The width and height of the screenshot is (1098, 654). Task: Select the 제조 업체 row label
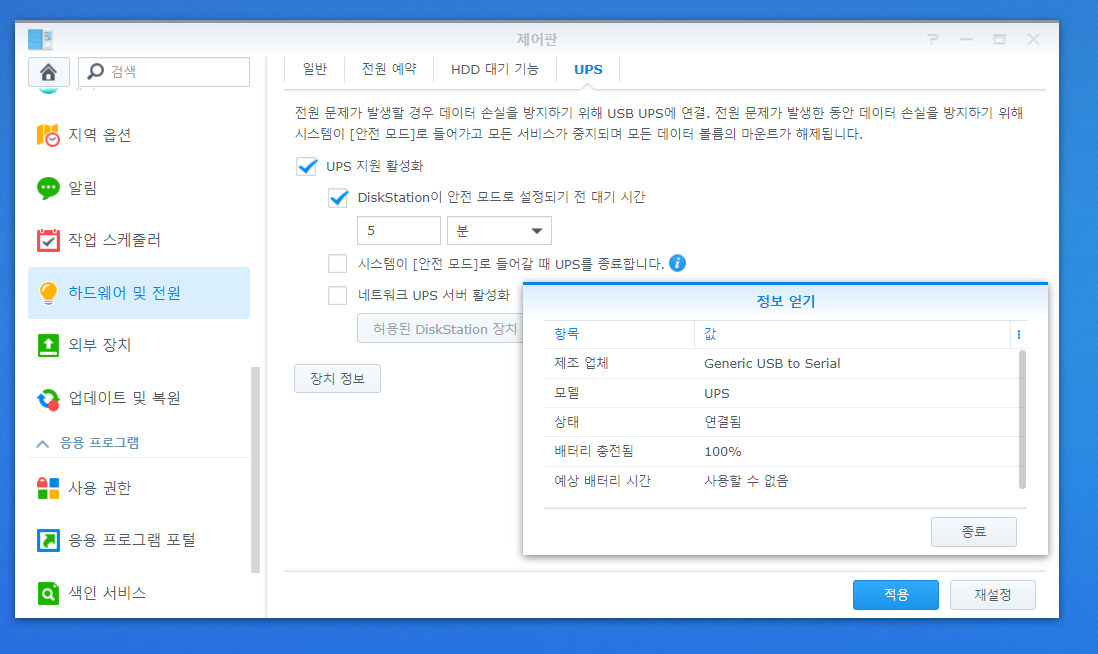point(581,363)
